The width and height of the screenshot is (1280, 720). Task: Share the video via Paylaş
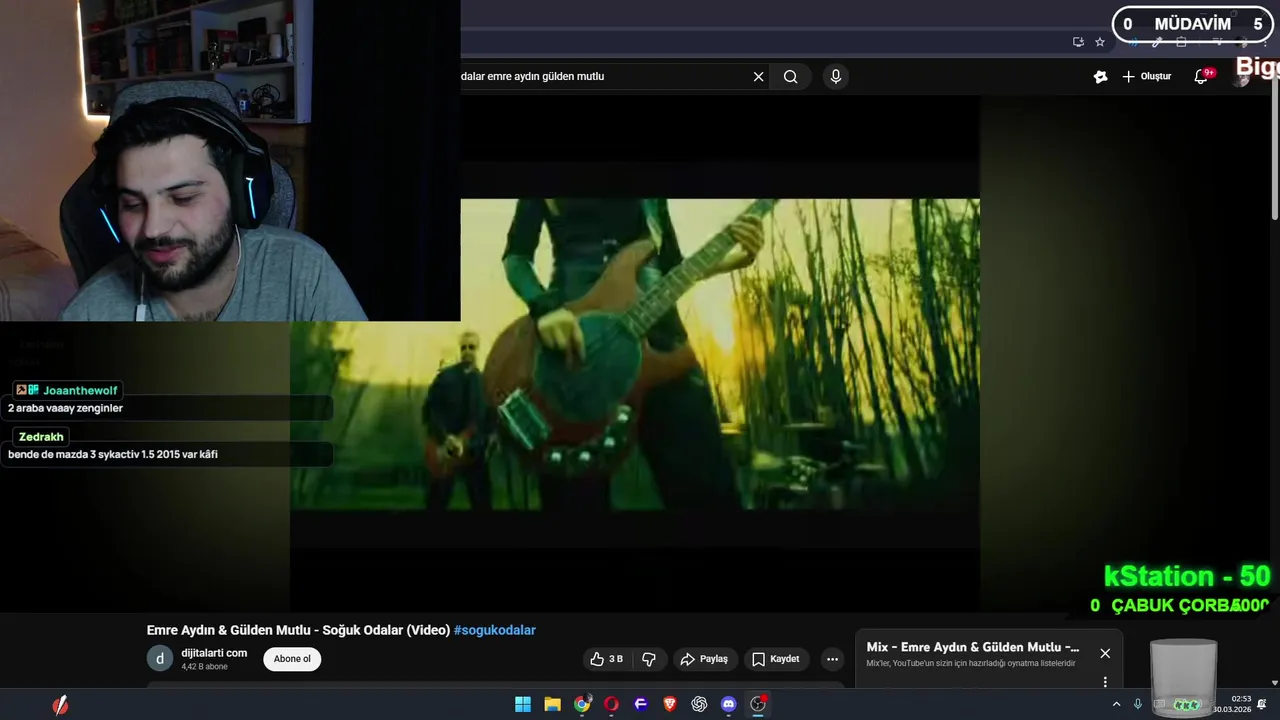coord(704,659)
